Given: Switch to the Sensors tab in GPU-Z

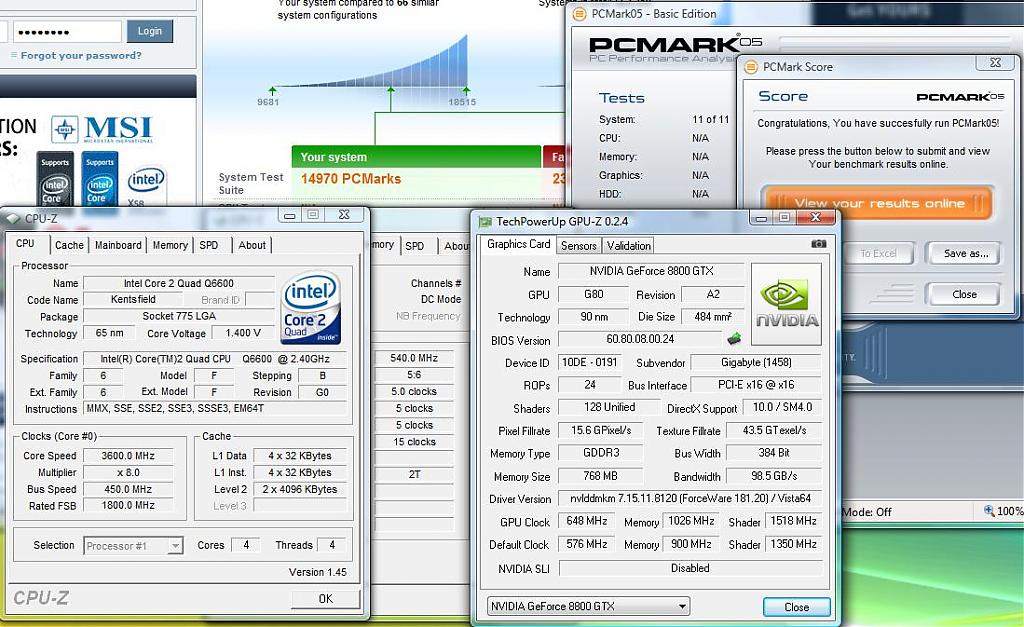Looking at the screenshot, I should tap(579, 246).
